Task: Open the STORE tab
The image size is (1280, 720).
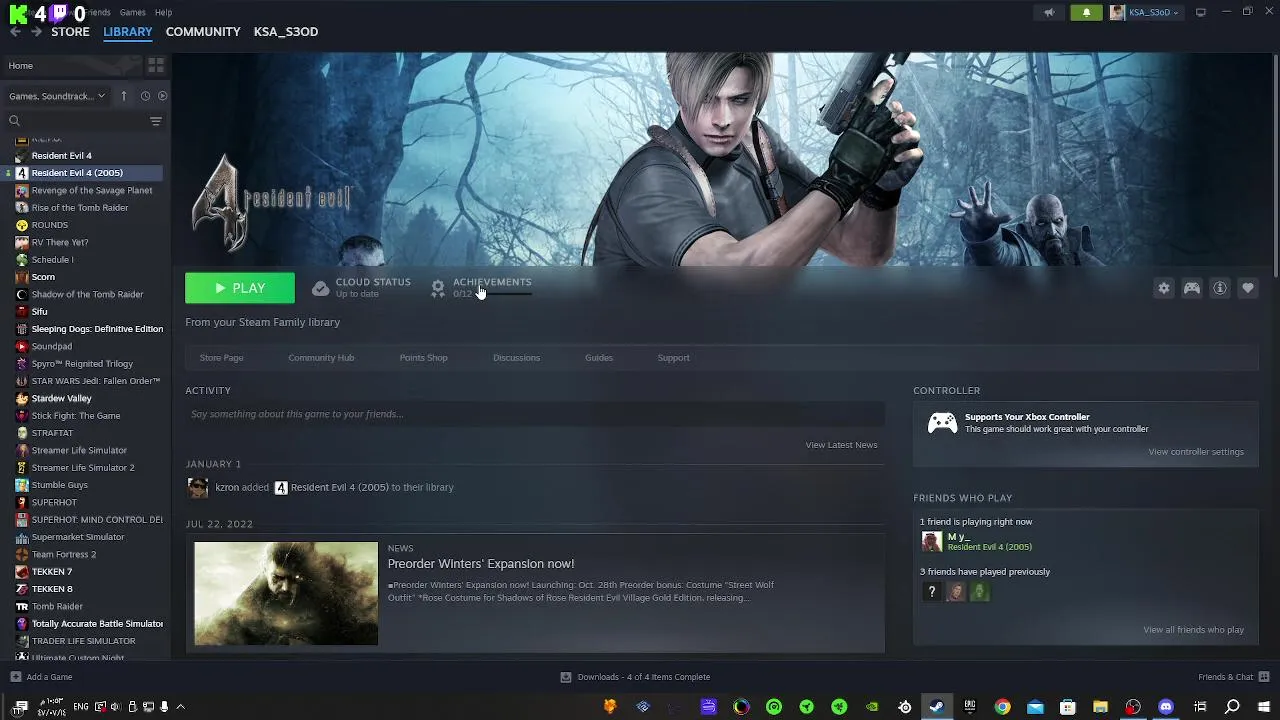Action: (x=70, y=32)
